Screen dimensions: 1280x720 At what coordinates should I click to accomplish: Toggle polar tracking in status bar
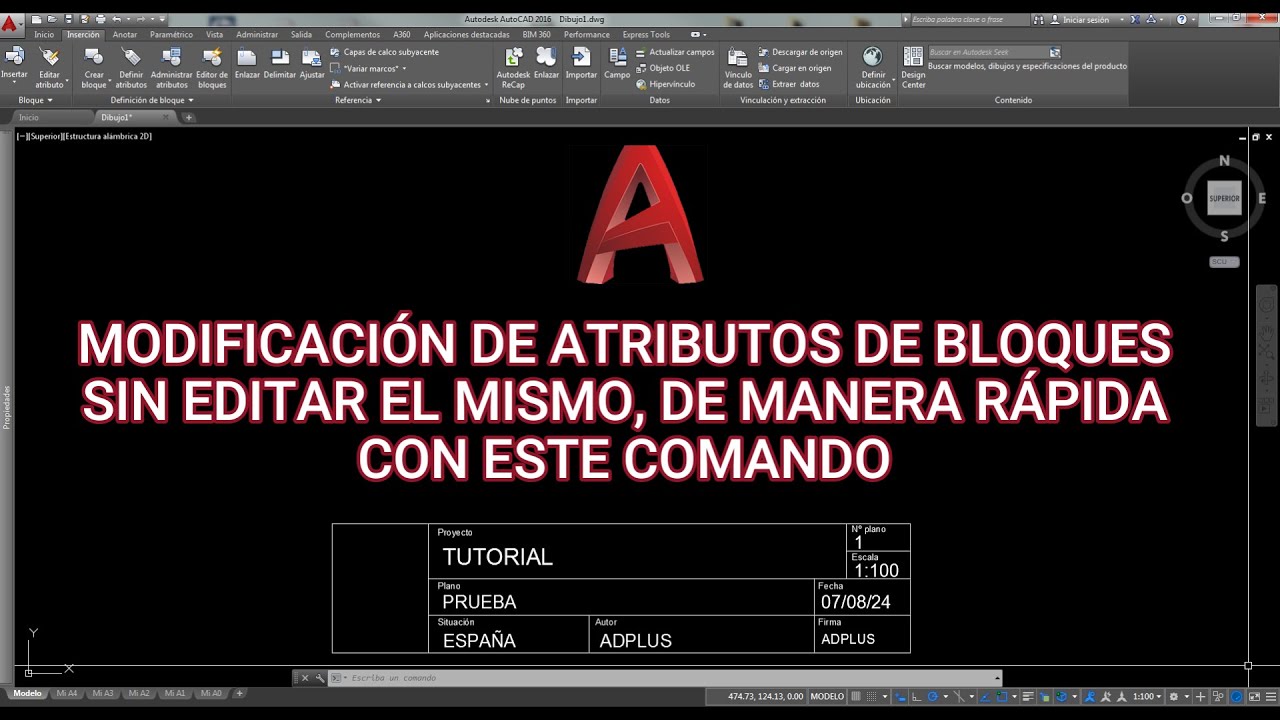point(933,696)
